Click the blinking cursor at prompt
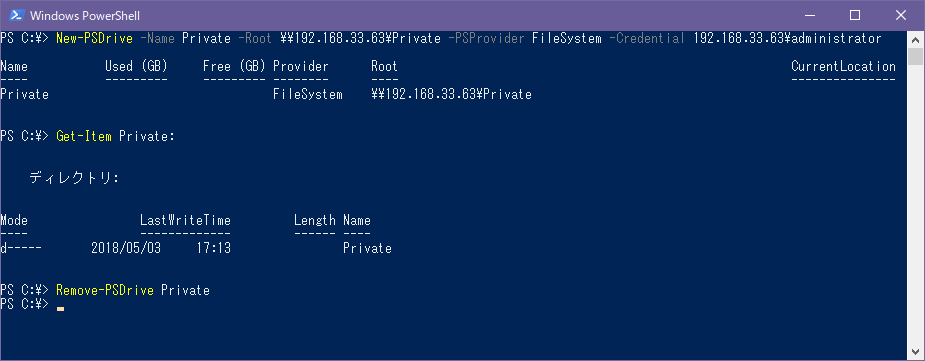The width and height of the screenshot is (925, 361). 60,308
